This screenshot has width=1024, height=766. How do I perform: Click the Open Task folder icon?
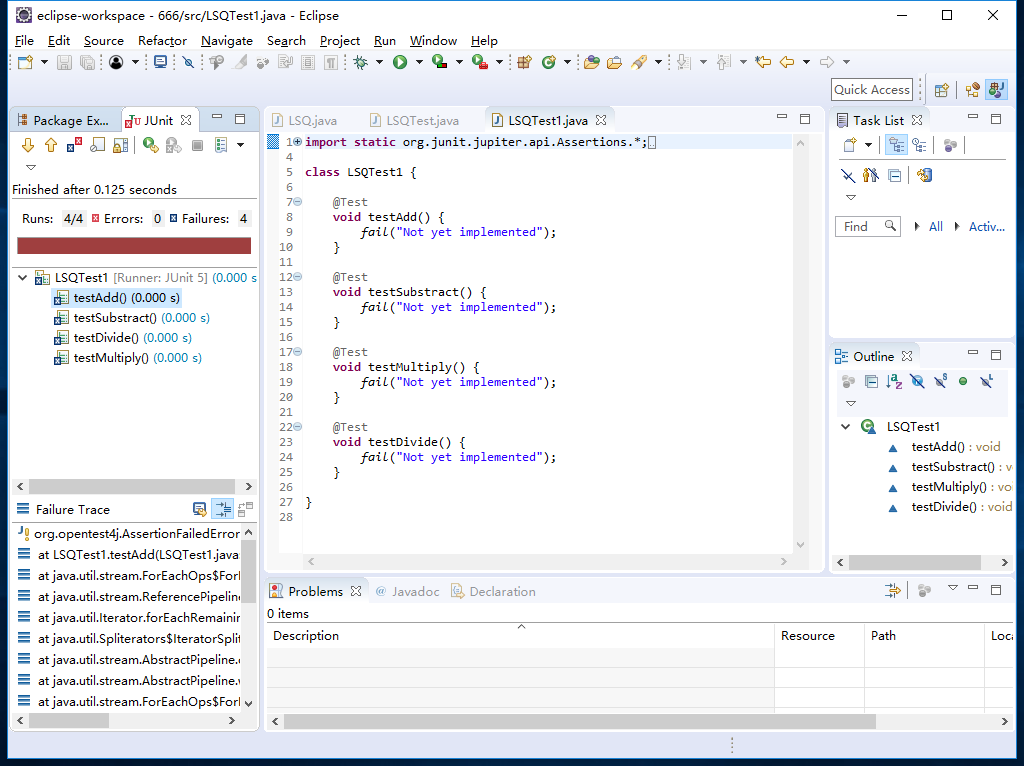tap(615, 62)
